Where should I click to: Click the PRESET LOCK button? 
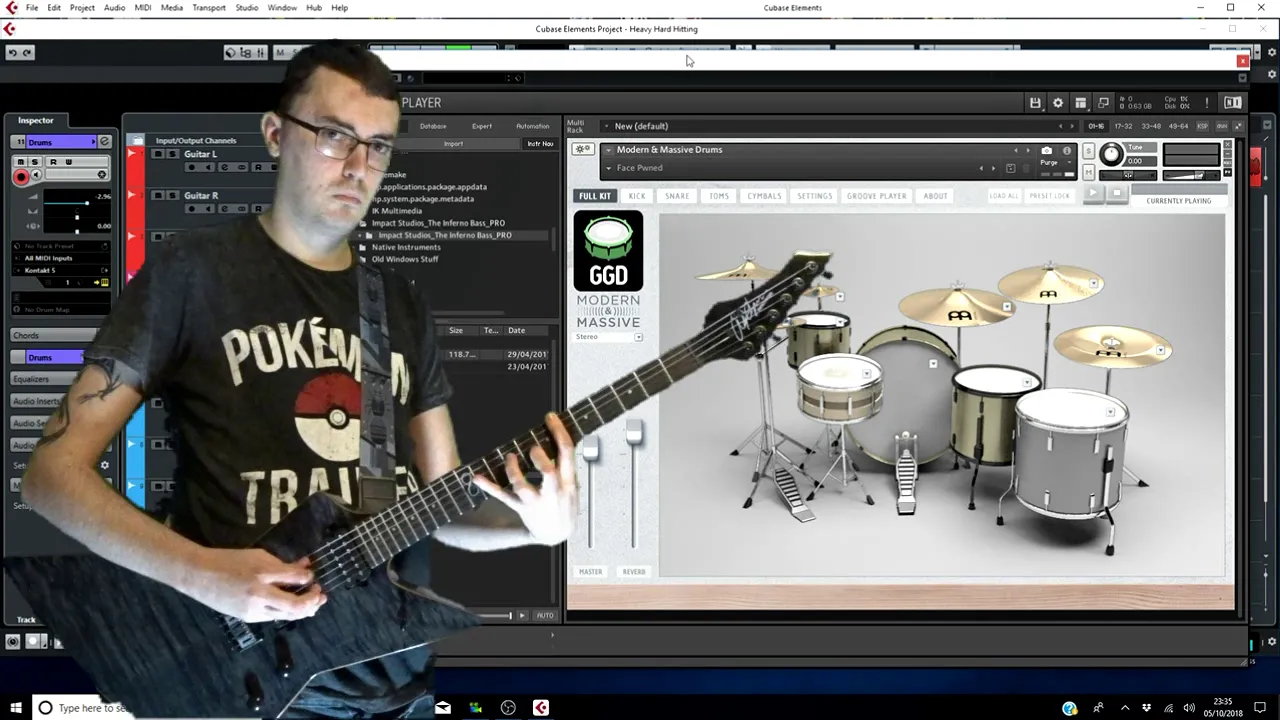tap(1050, 196)
